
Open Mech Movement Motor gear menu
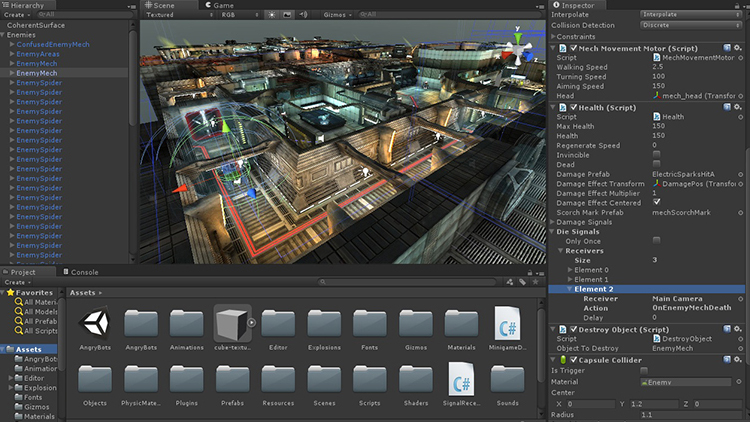click(738, 48)
